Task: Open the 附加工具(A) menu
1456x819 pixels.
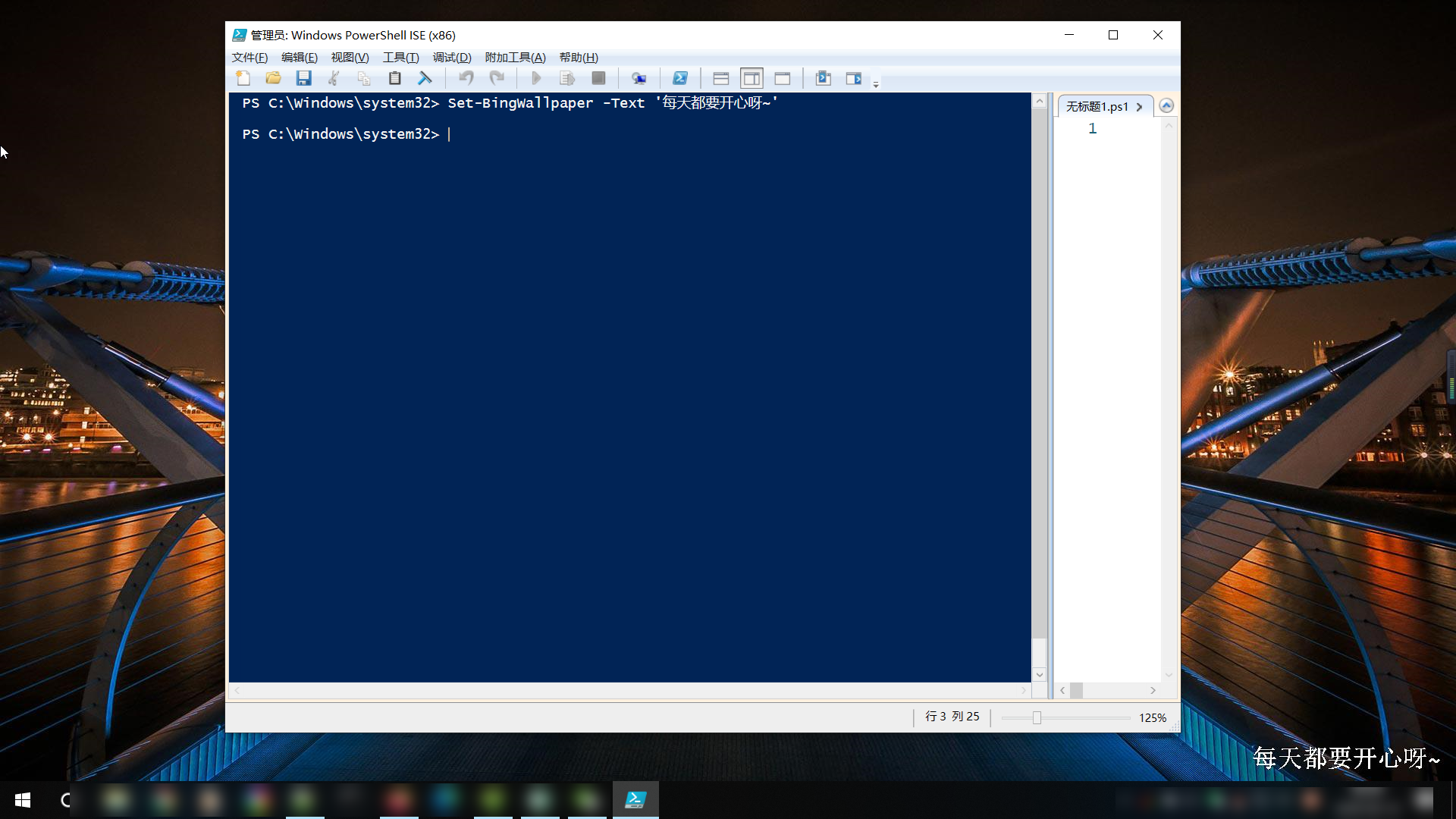Action: pyautogui.click(x=515, y=58)
